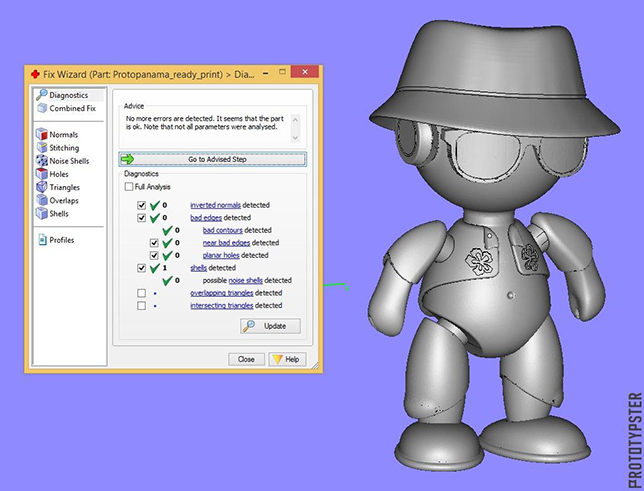Click the Combined Fix cube icon
644x491 pixels.
coord(42,108)
